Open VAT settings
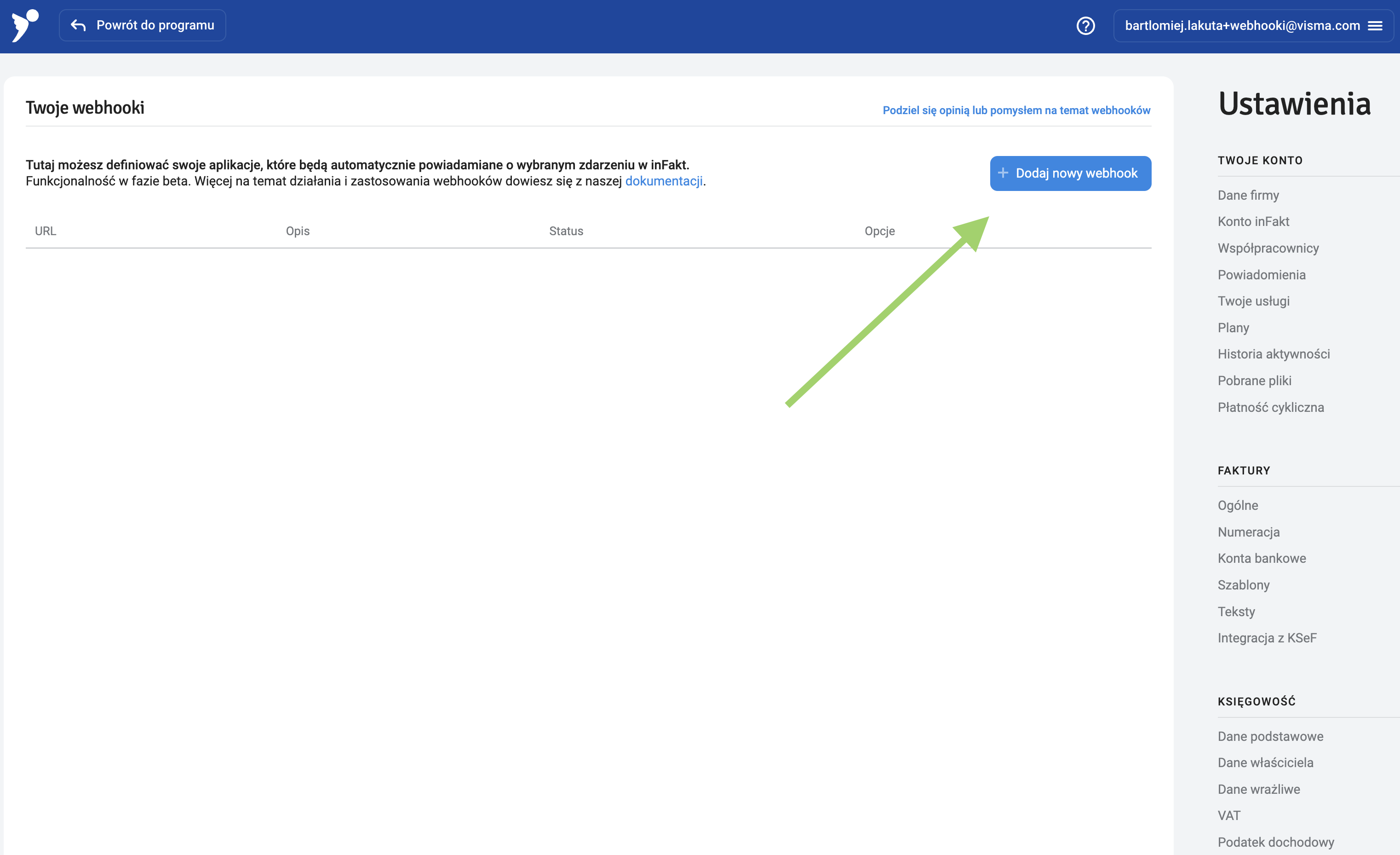The height and width of the screenshot is (855, 1400). (1228, 815)
